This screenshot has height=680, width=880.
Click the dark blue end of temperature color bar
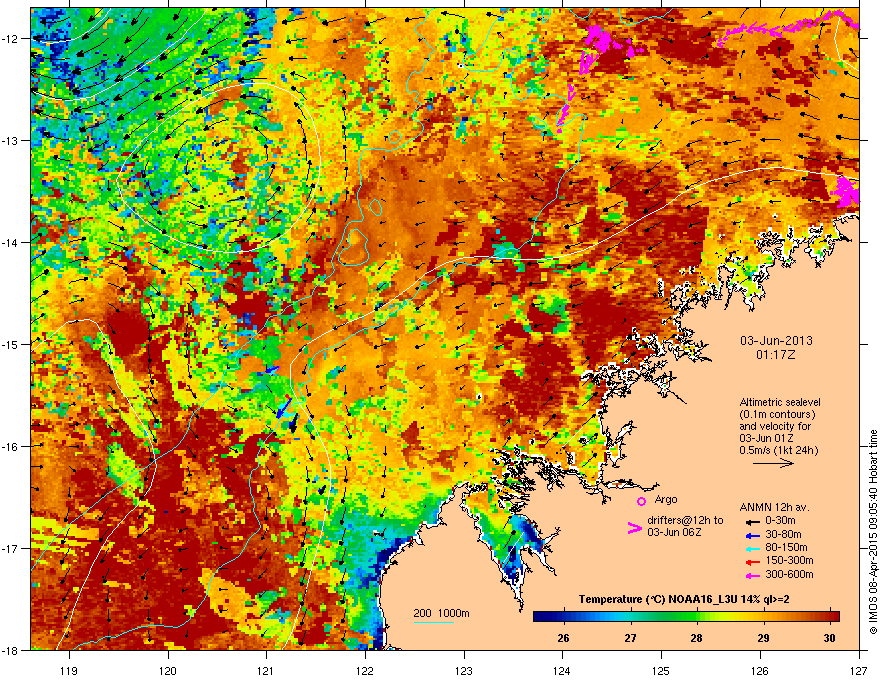pos(540,617)
